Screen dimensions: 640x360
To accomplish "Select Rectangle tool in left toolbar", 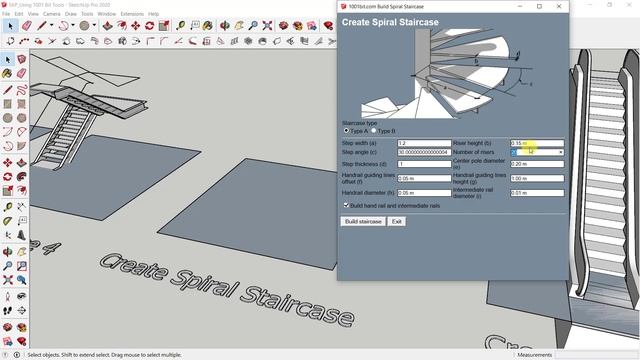I will pos(7,104).
